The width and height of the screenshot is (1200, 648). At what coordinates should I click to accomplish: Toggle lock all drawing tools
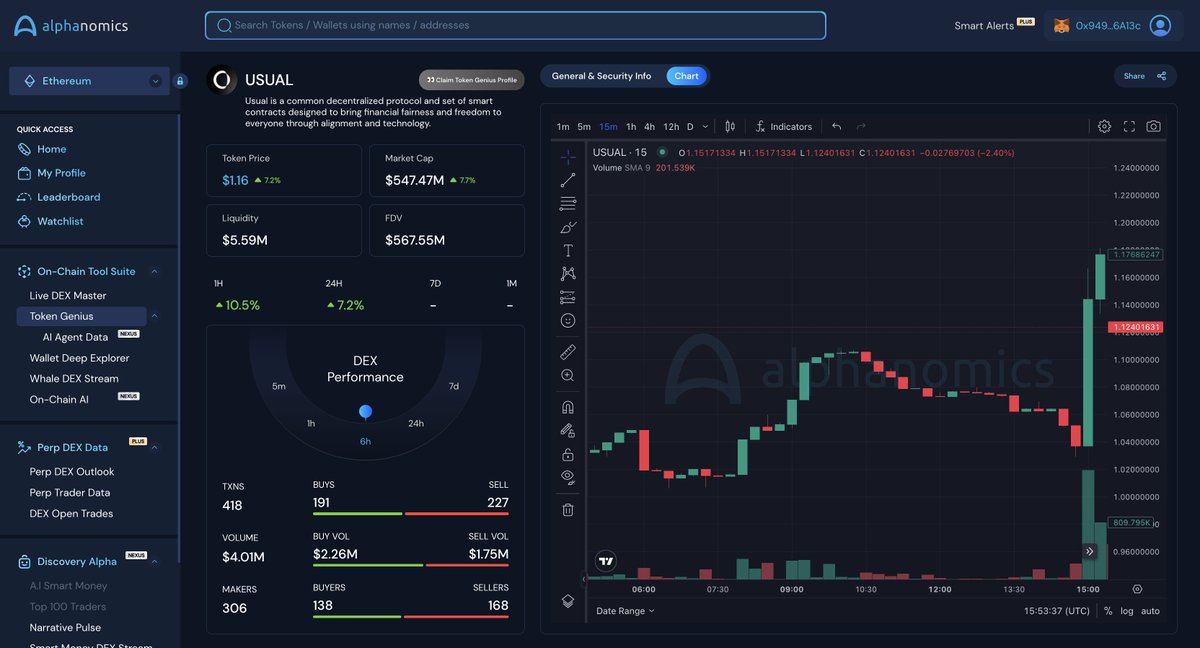pyautogui.click(x=568, y=454)
